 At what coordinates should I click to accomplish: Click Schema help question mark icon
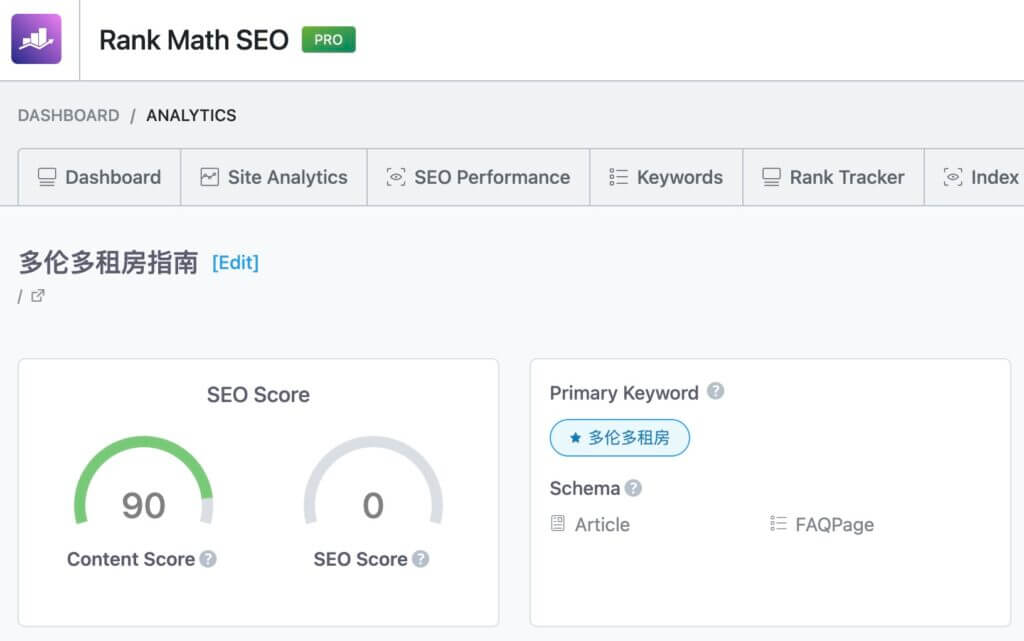(x=633, y=488)
